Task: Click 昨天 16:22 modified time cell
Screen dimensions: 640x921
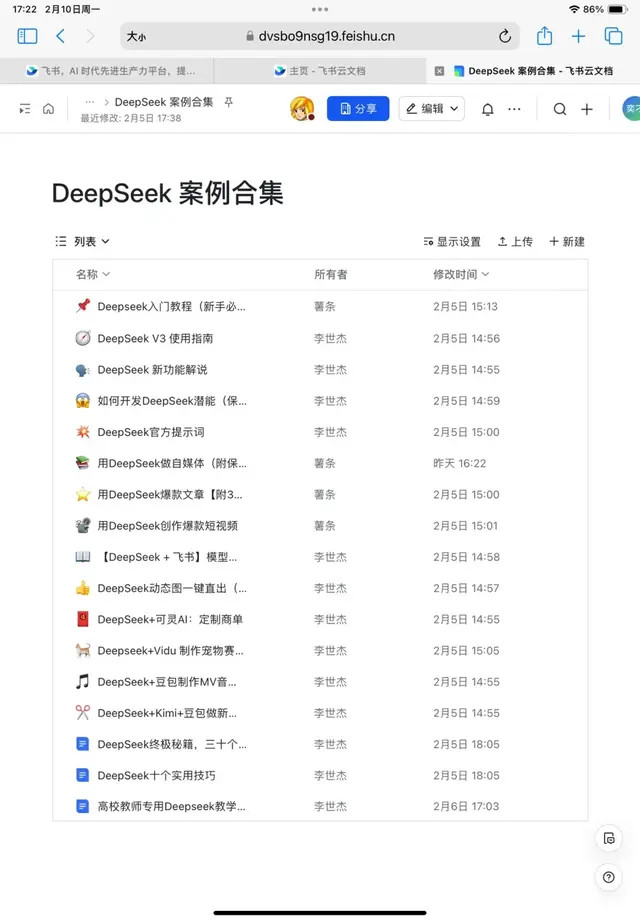Action: click(x=460, y=463)
